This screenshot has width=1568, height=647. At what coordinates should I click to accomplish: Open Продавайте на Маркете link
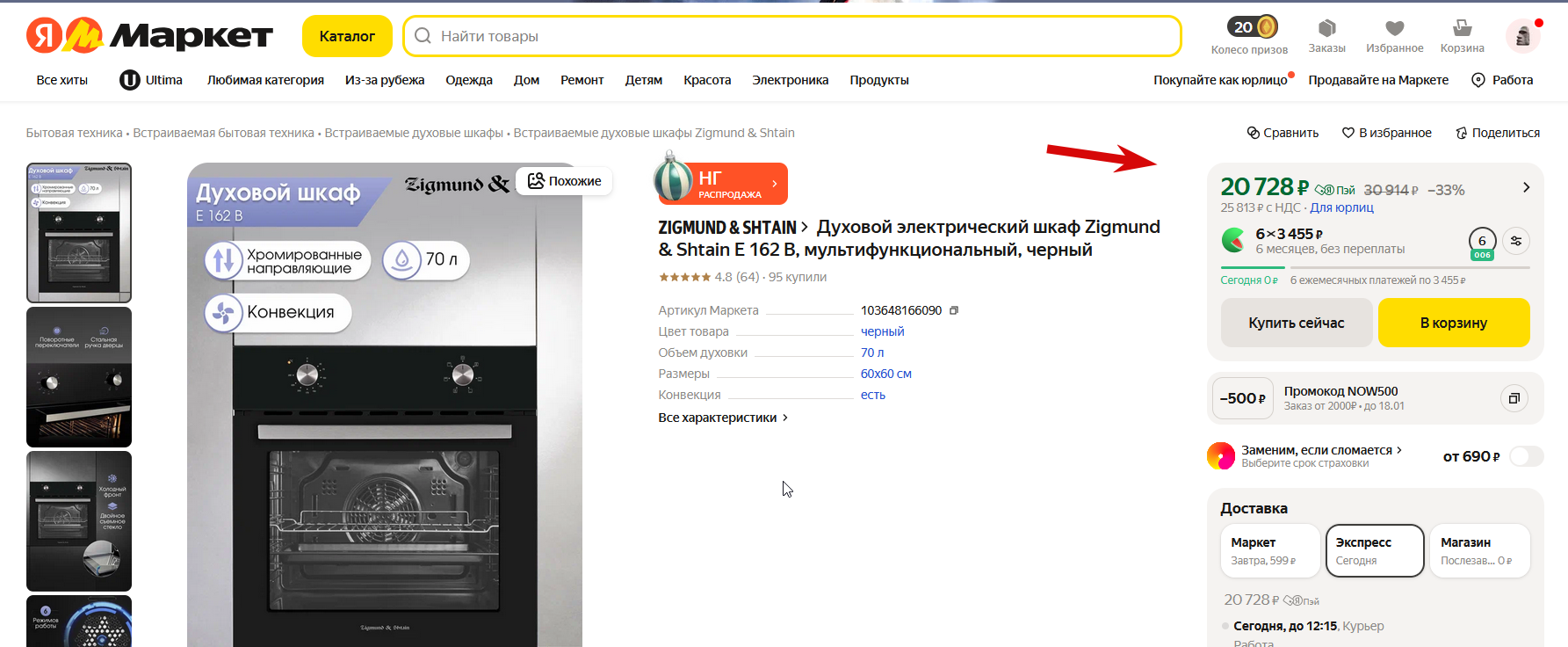(x=1378, y=80)
